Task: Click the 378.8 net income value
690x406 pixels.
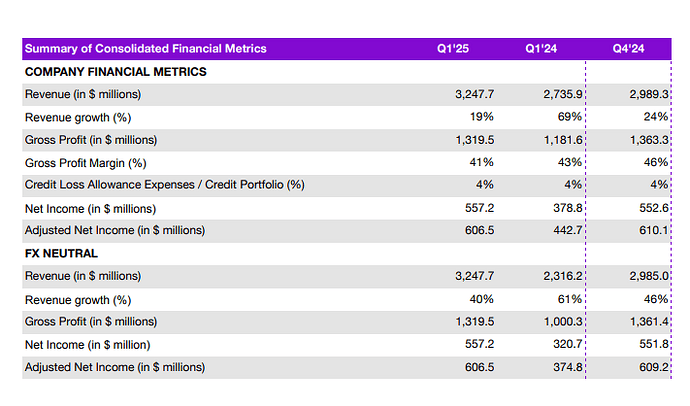Action: pyautogui.click(x=566, y=208)
